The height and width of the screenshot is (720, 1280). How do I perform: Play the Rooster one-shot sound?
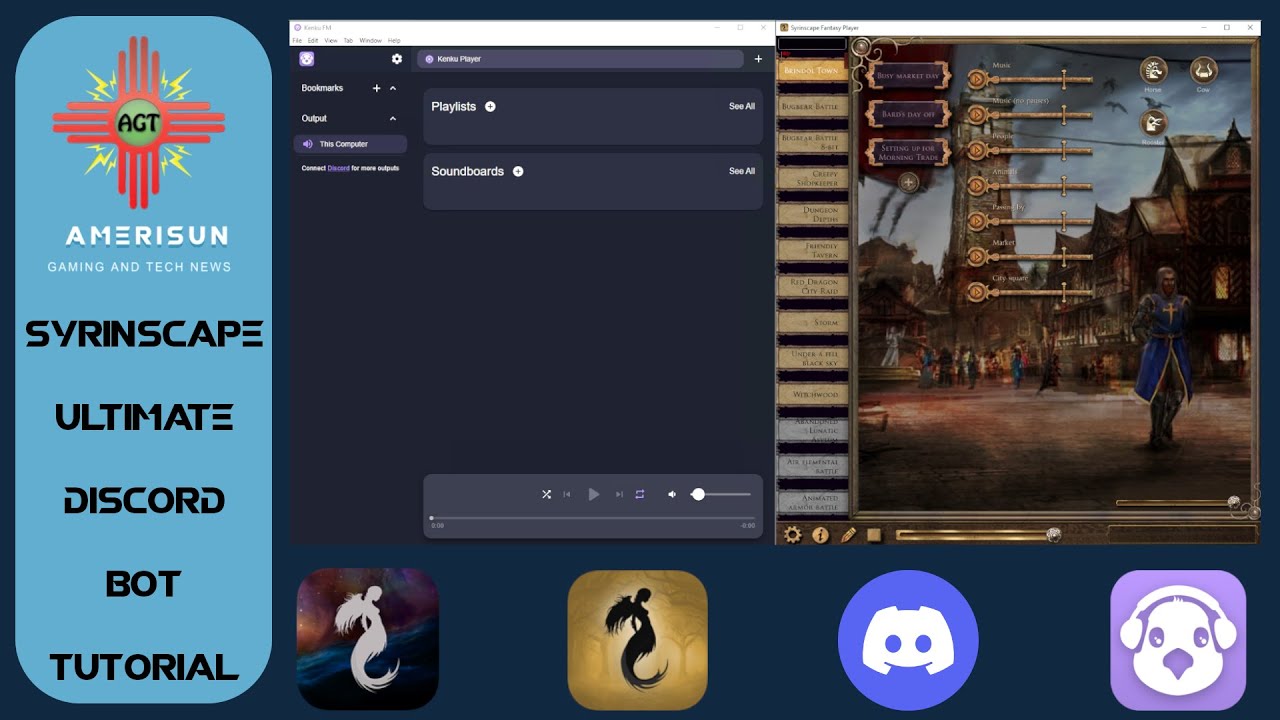(1153, 123)
